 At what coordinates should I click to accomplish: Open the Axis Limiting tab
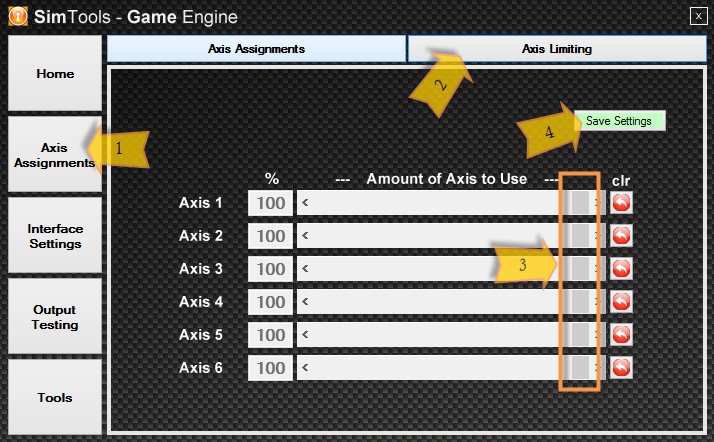[x=557, y=49]
